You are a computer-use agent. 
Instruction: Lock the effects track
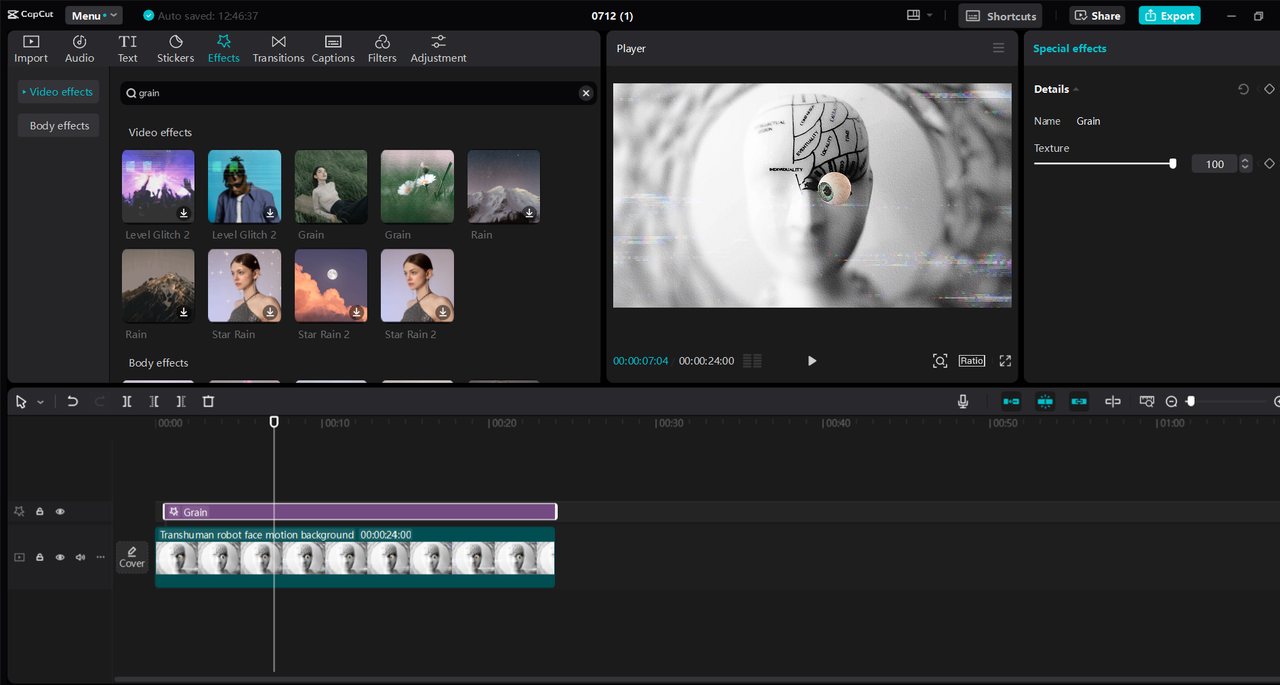tap(40, 512)
